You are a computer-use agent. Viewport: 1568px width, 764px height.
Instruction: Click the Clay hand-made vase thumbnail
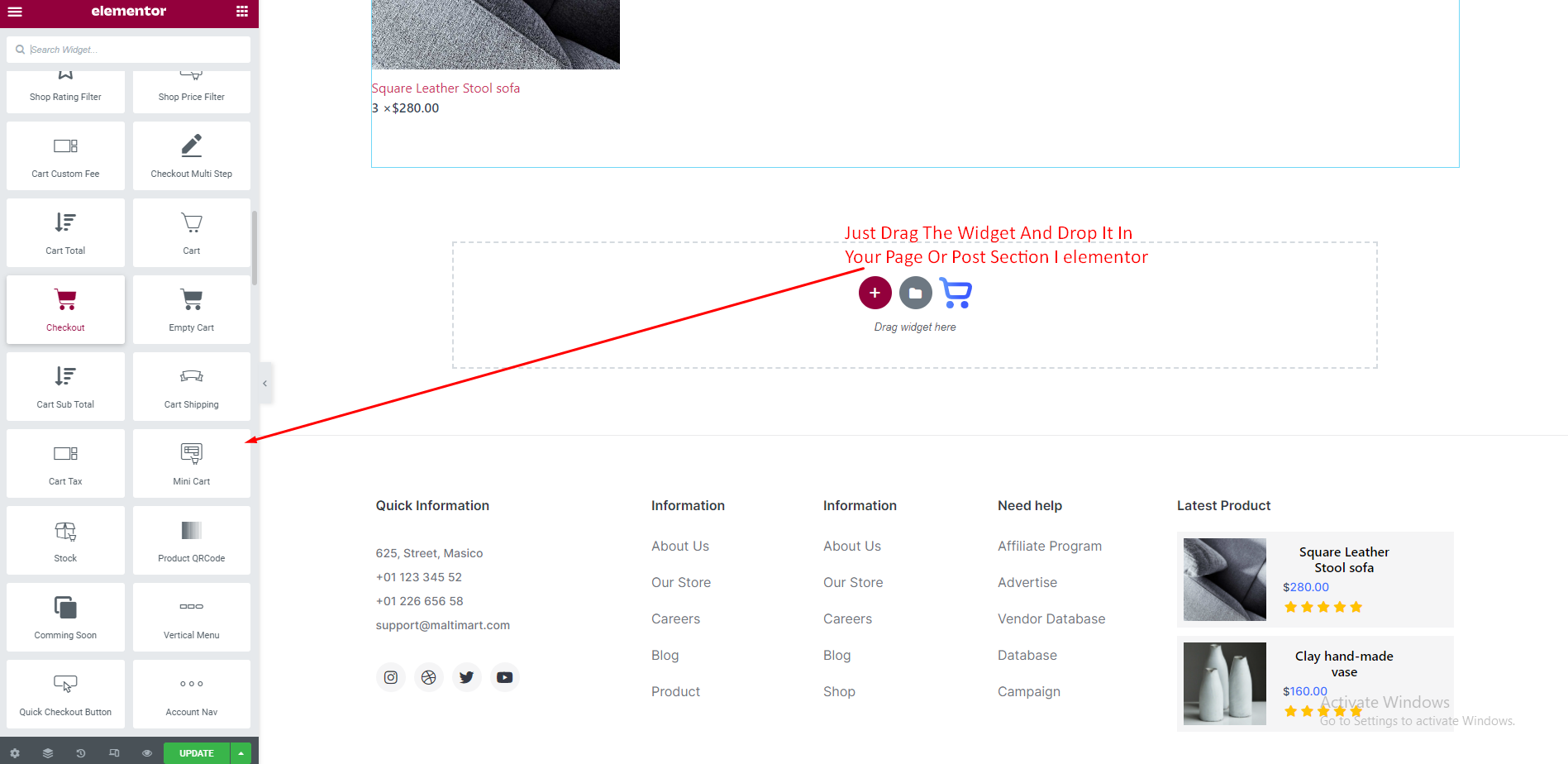1224,684
